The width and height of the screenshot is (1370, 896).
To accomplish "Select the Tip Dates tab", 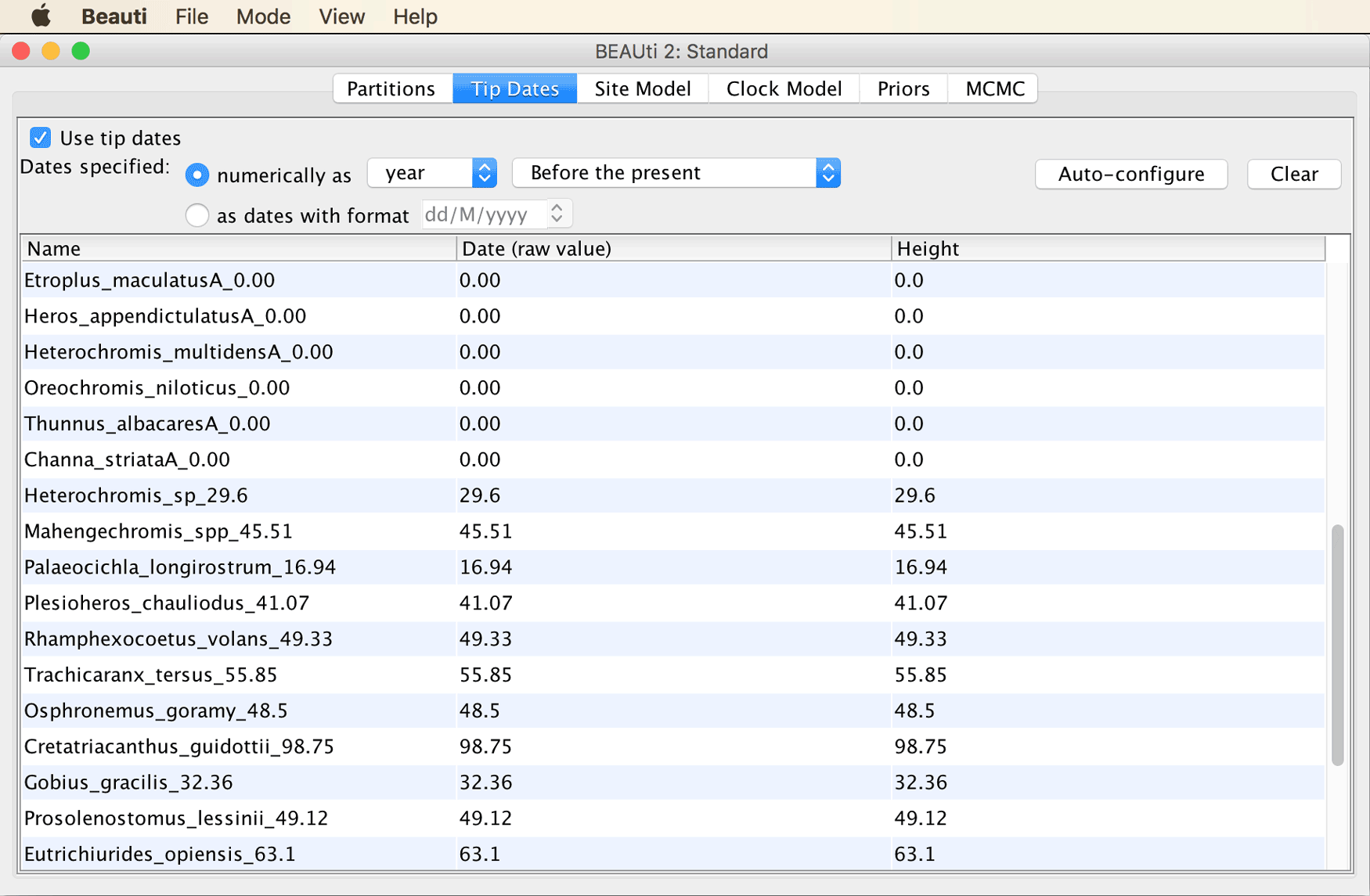I will pyautogui.click(x=515, y=88).
